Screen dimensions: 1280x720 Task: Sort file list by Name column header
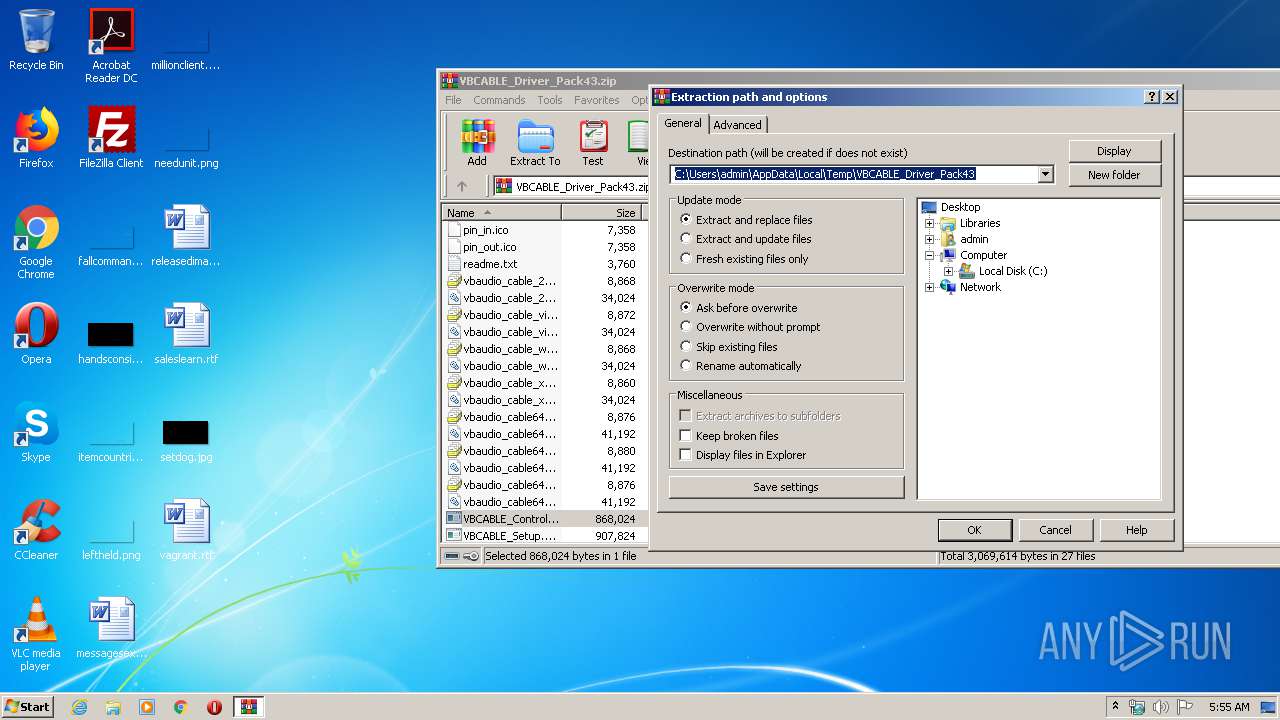coord(501,213)
